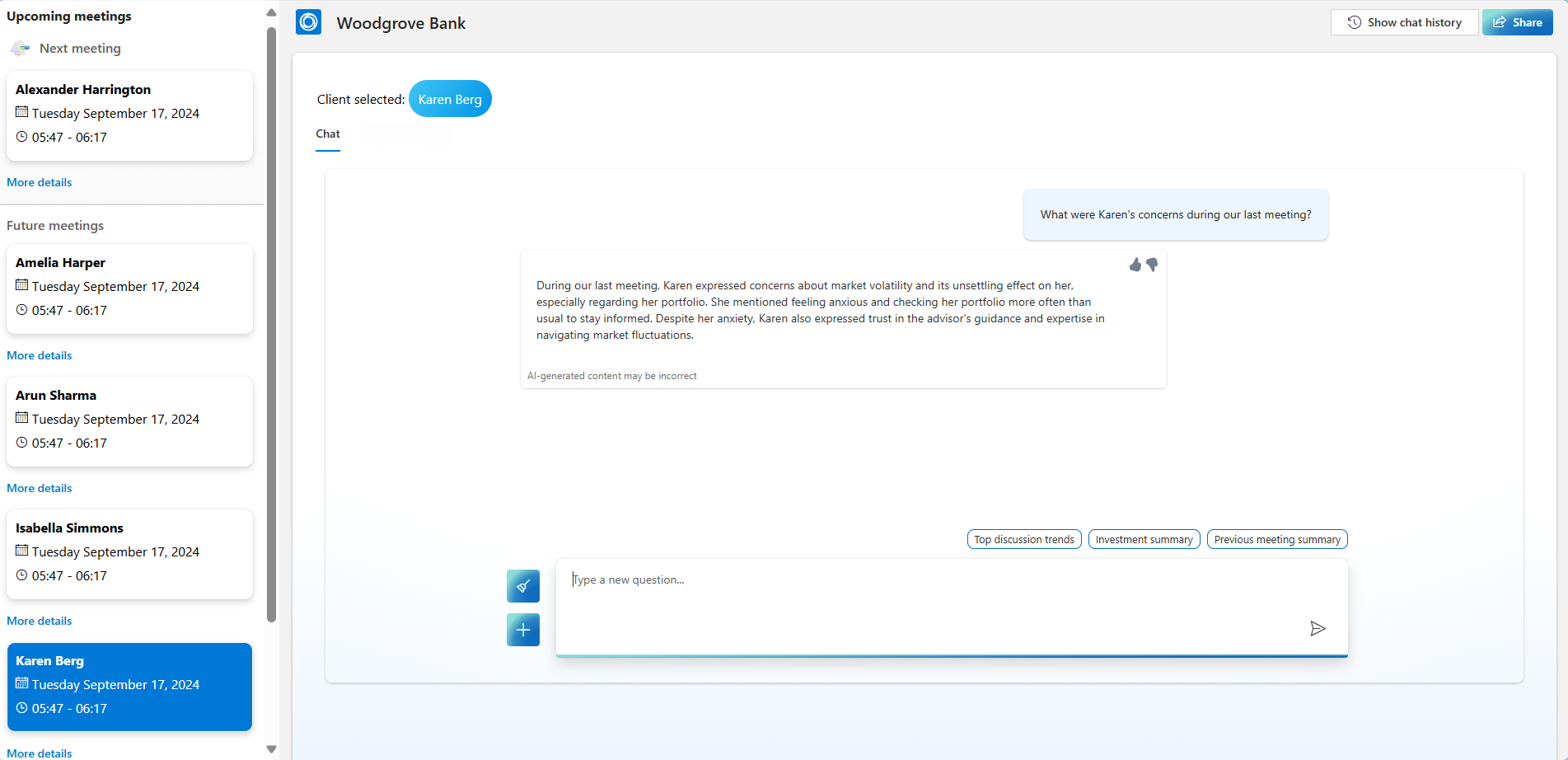The height and width of the screenshot is (760, 1568).
Task: Open More details for Amelia Harper
Action: [40, 355]
